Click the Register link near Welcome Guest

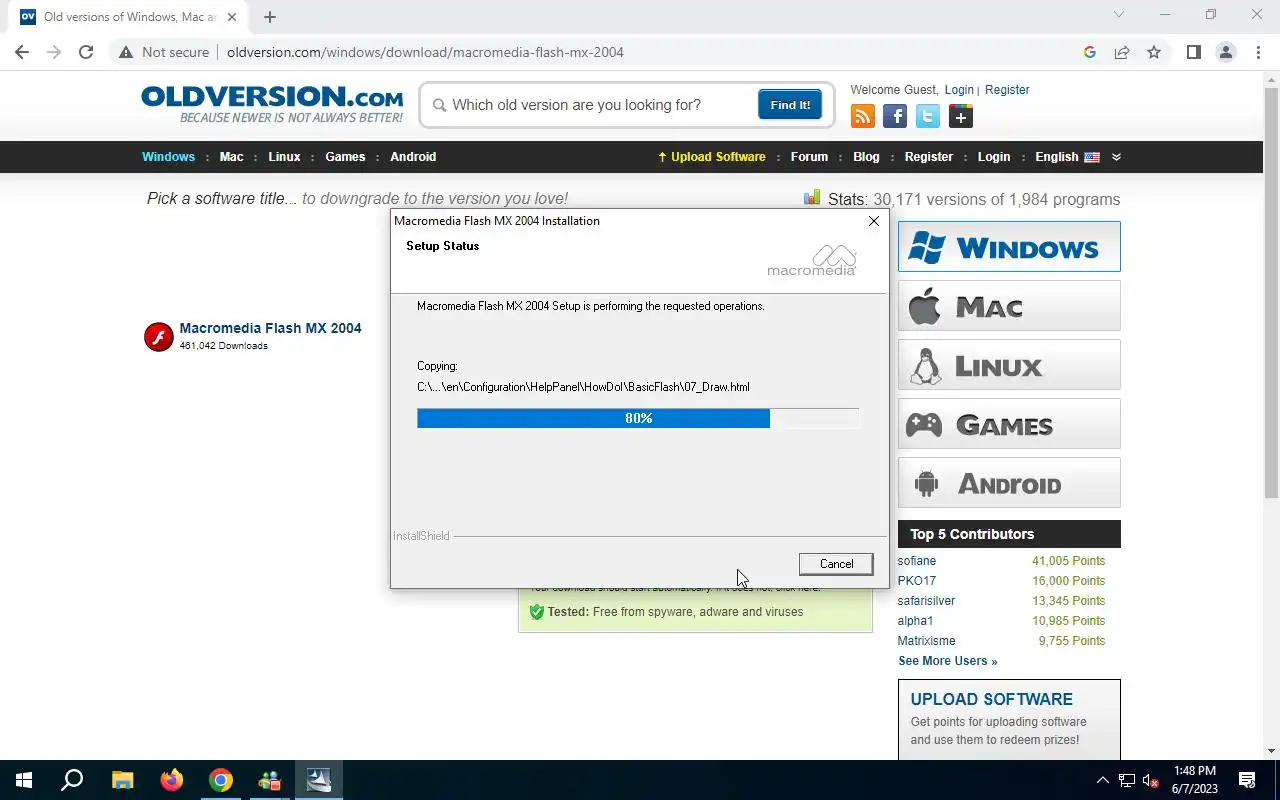[1007, 90]
